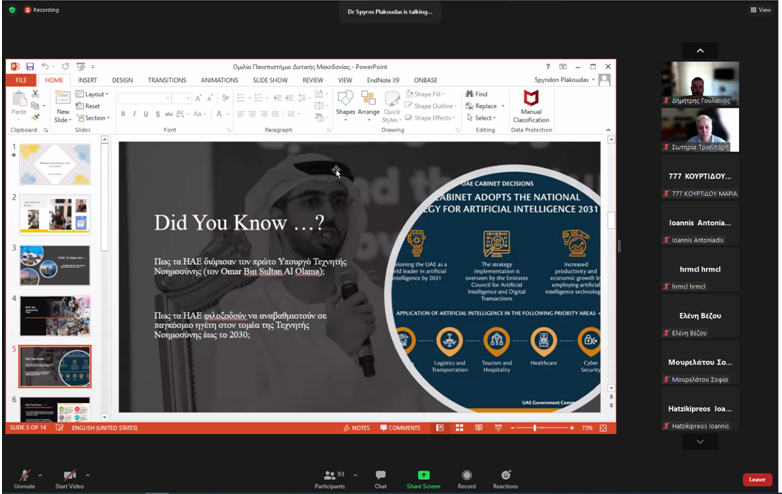Click the Reset slide button

88,106
